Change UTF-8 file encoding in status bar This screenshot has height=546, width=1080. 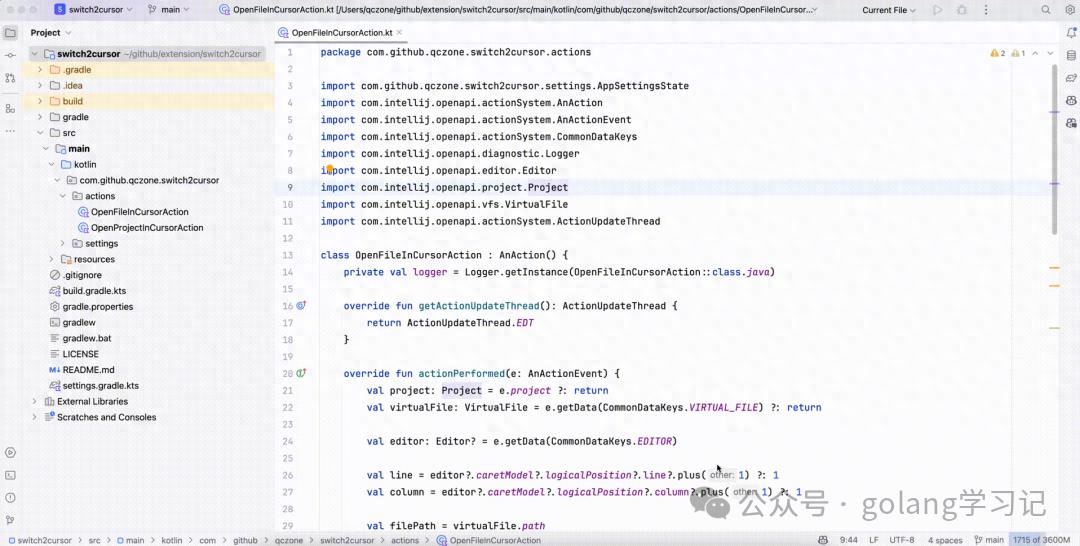pyautogui.click(x=902, y=540)
